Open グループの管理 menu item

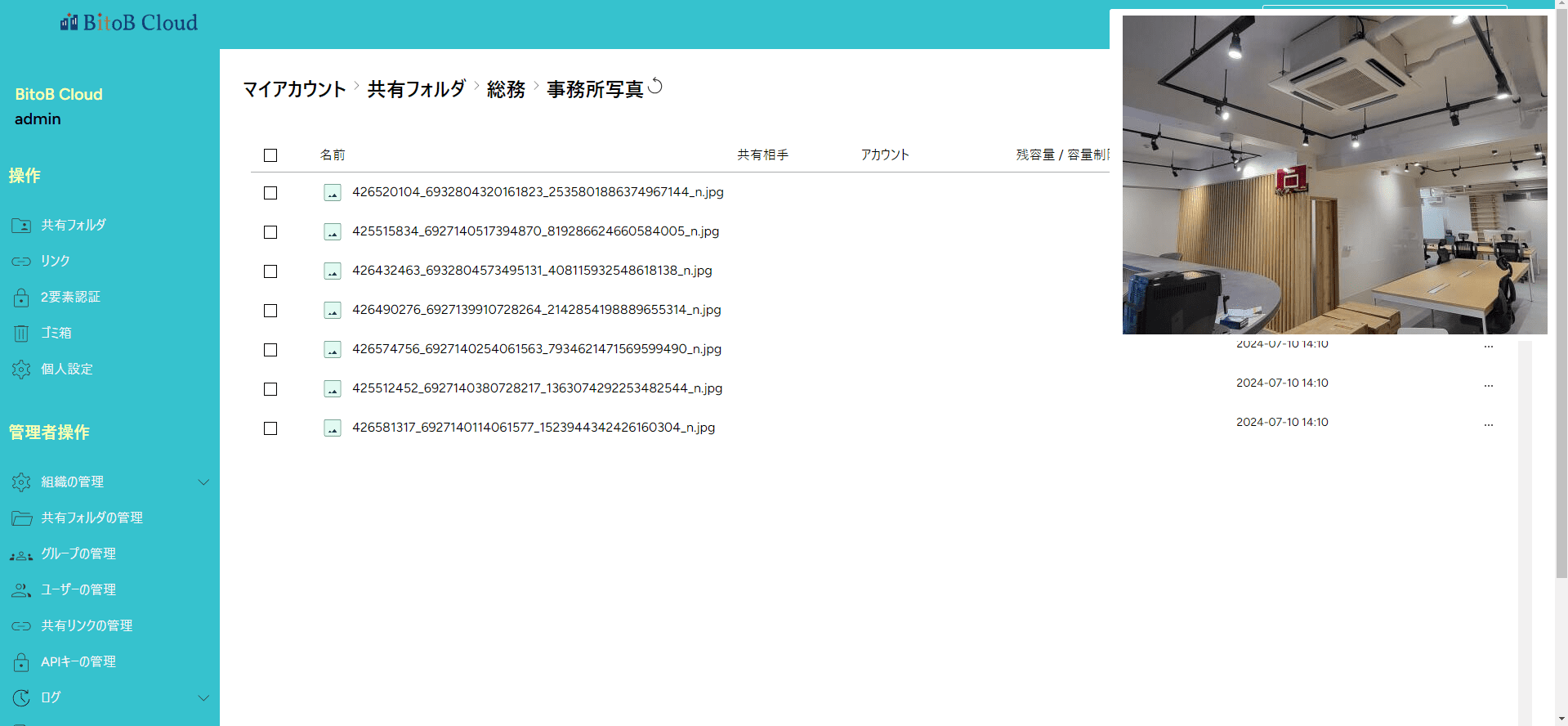pos(78,553)
